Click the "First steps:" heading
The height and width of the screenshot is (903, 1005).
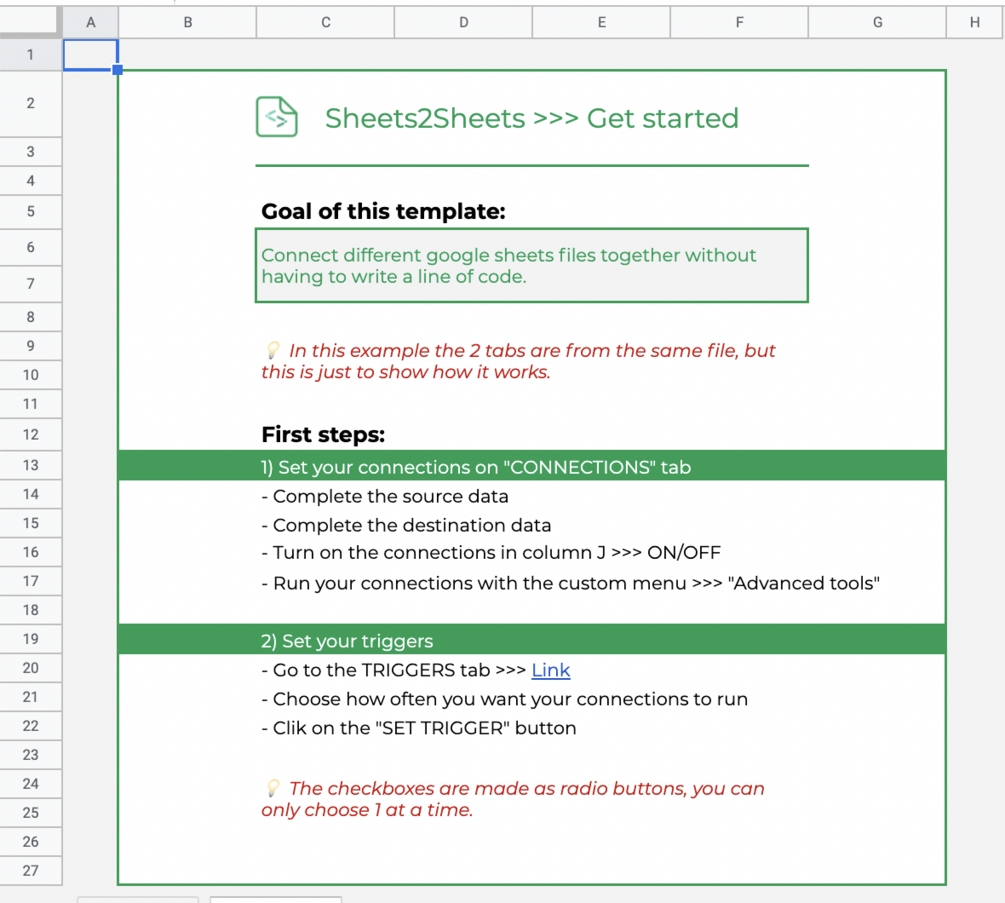coord(323,435)
